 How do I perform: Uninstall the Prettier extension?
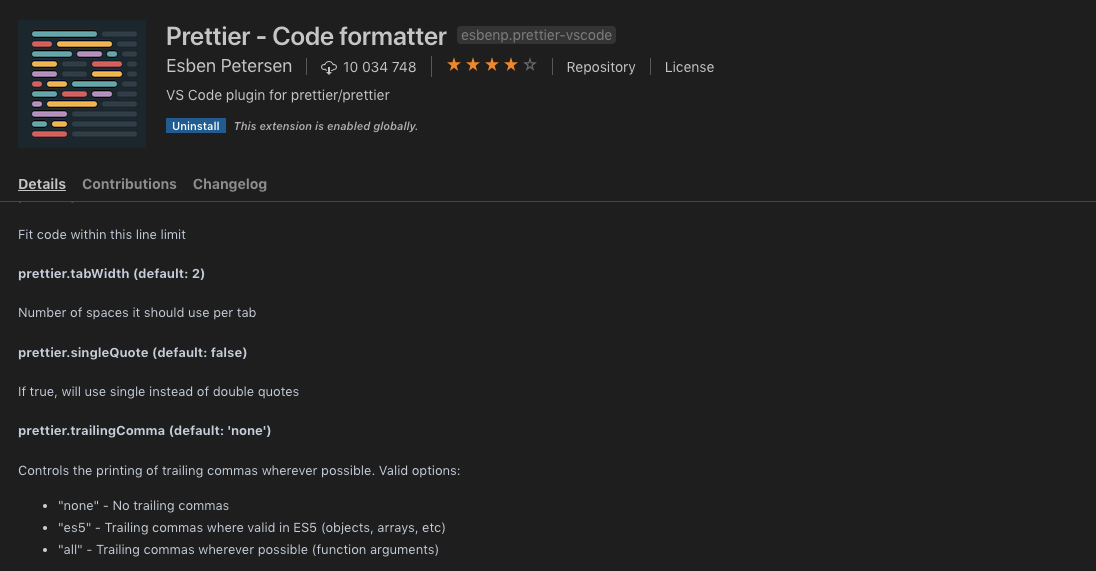click(196, 126)
